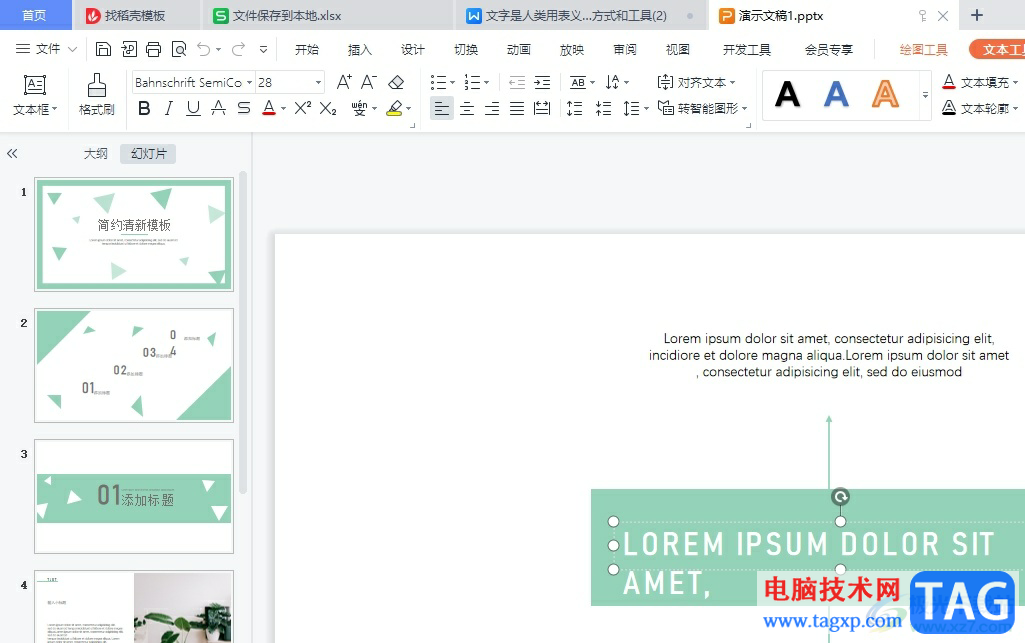Select slide 2 thumbnail
Screen dimensions: 1025x643
134,365
